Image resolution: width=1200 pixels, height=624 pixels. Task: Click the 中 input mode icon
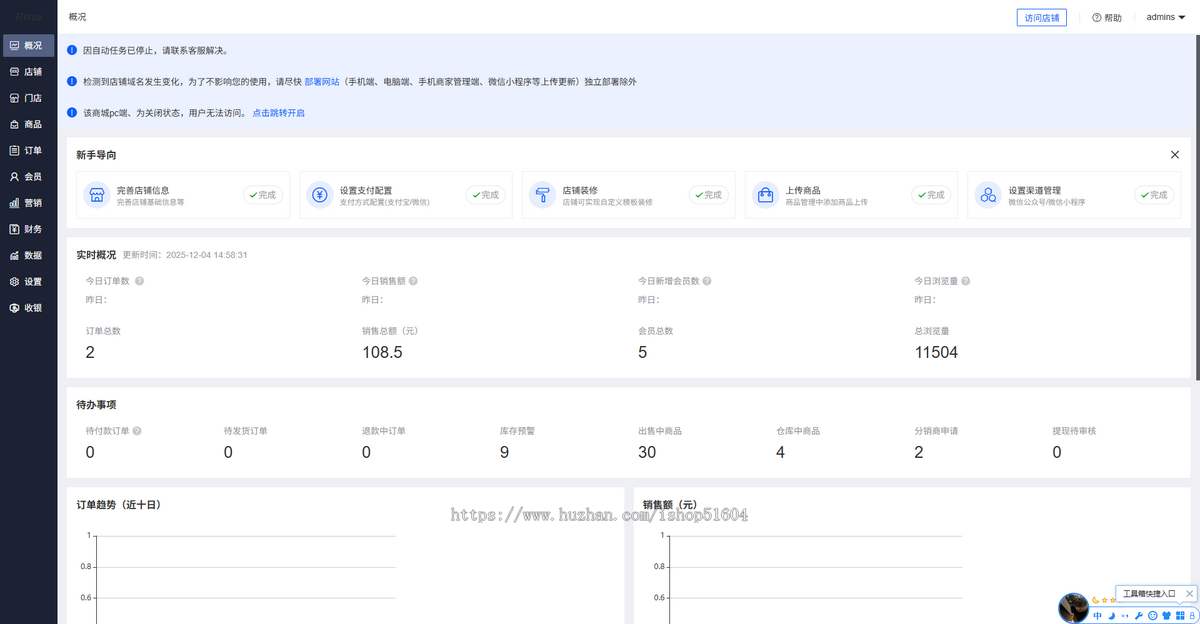point(1097,616)
